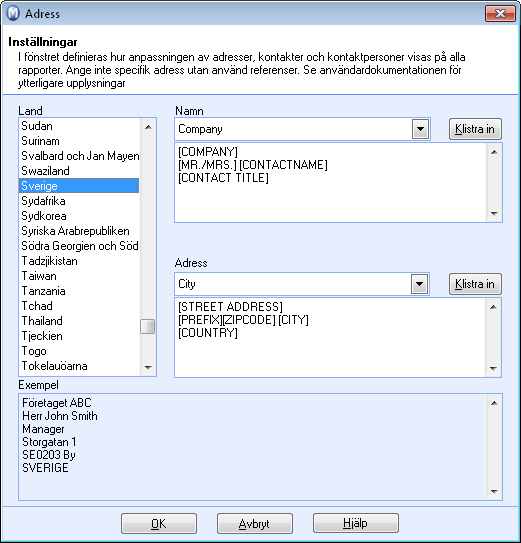This screenshot has width=521, height=543.
Task: Open the Namn Company dropdown arrow
Action: coord(420,129)
